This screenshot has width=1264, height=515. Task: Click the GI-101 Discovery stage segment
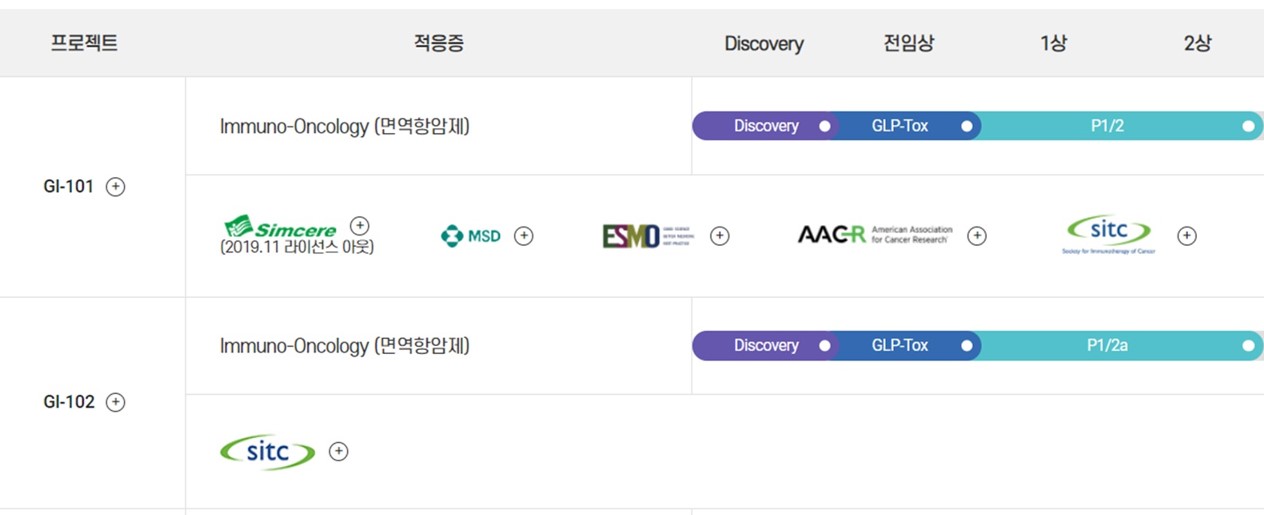765,126
